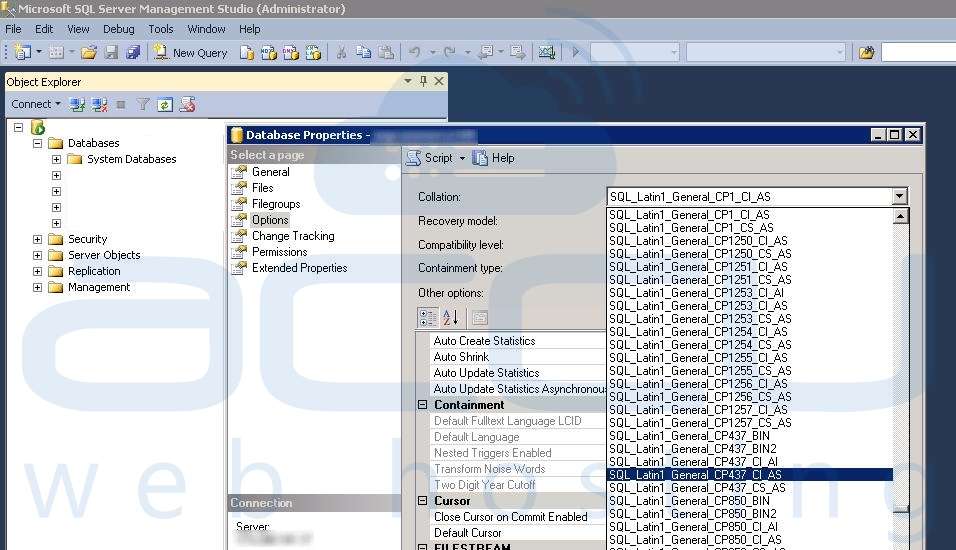Viewport: 956px width, 550px height.
Task: Click the Disconnect icon in Object Explorer
Action: tap(100, 104)
